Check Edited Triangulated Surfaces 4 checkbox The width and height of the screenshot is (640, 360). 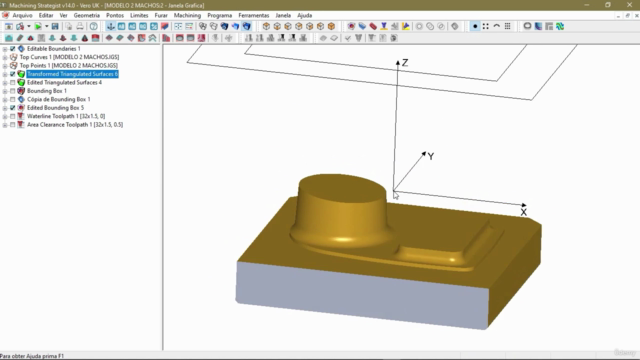click(x=13, y=82)
